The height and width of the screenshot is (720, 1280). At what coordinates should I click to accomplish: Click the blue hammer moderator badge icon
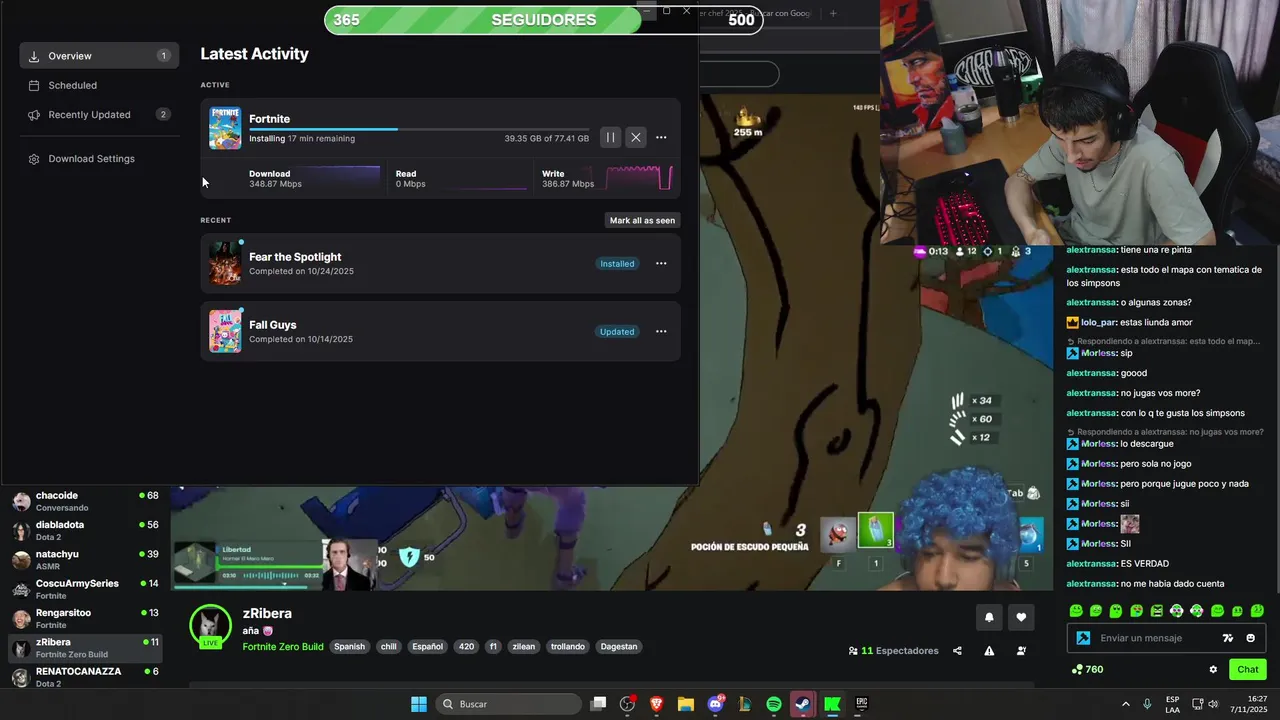pyautogui.click(x=1083, y=638)
